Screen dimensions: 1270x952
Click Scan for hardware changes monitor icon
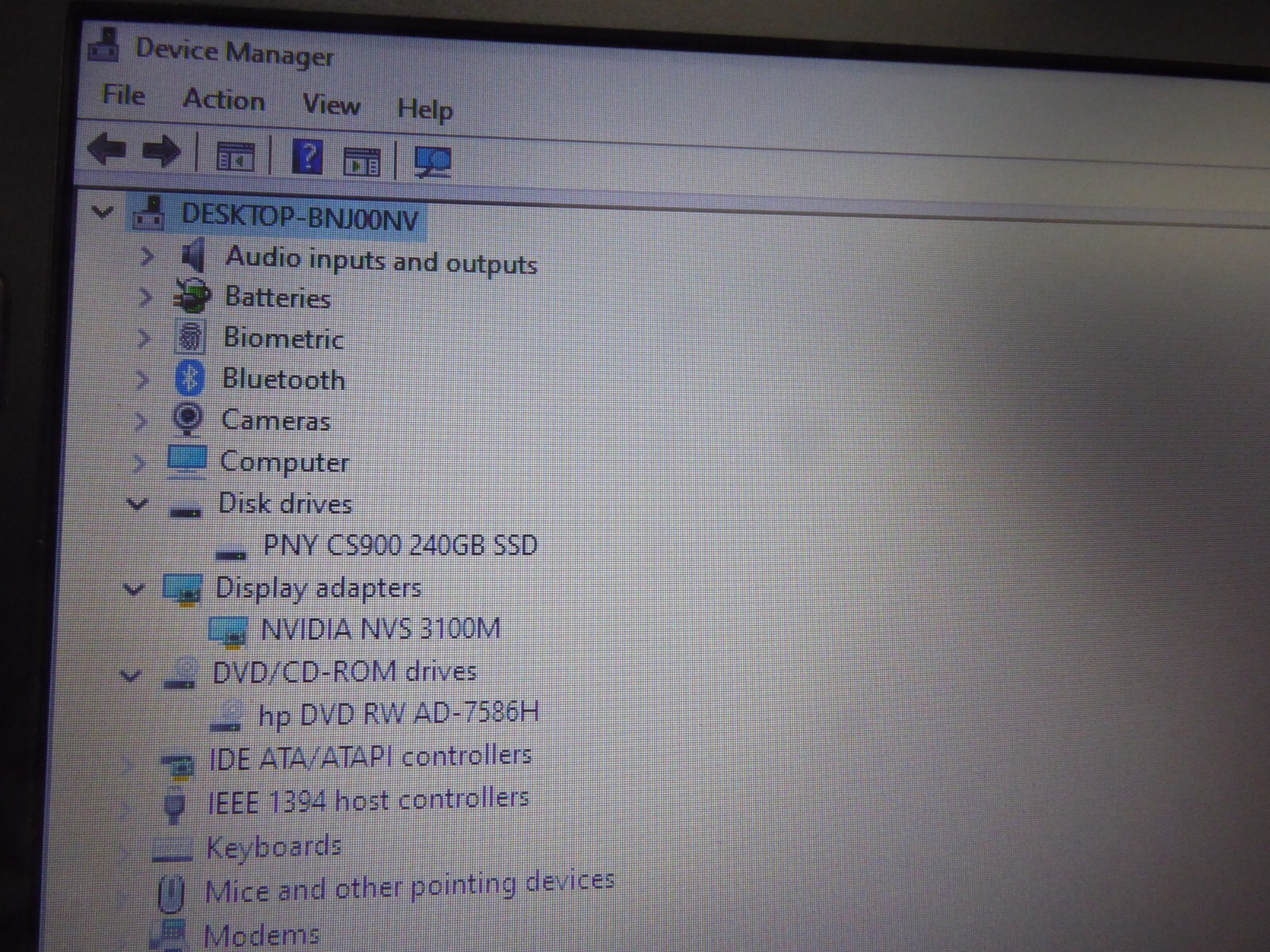click(x=433, y=163)
